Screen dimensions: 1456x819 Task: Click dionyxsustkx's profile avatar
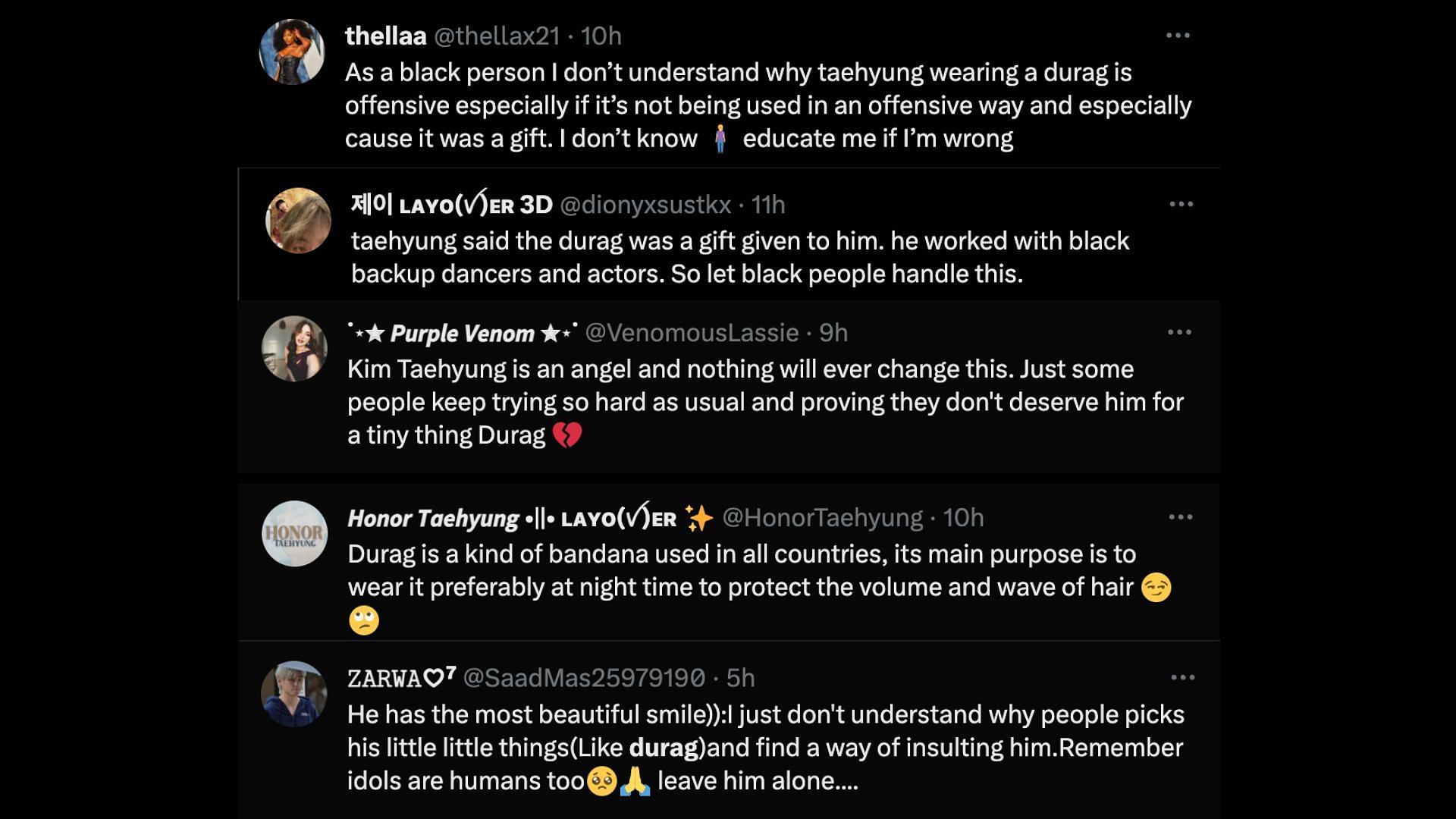(298, 221)
